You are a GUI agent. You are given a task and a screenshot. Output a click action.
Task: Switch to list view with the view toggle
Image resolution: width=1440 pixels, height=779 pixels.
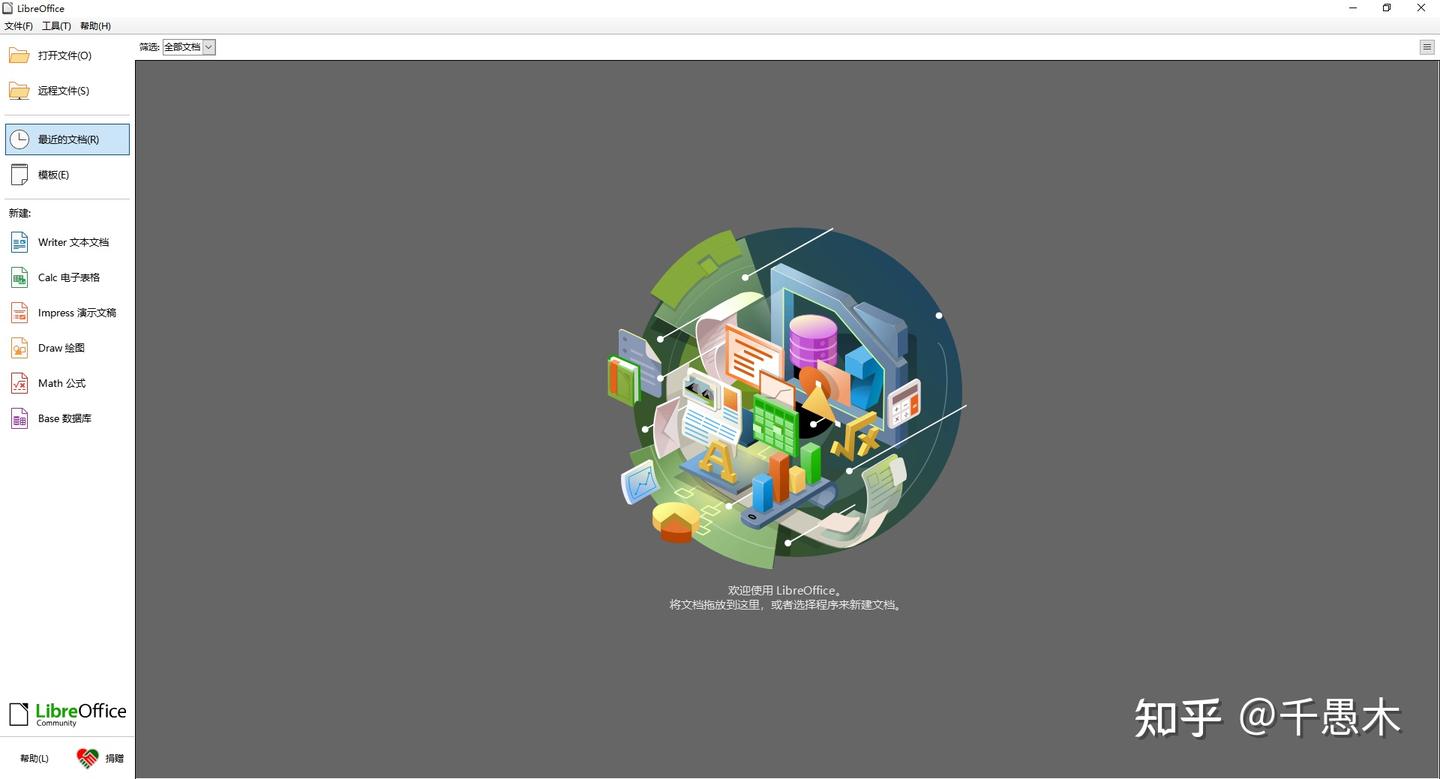click(x=1428, y=46)
